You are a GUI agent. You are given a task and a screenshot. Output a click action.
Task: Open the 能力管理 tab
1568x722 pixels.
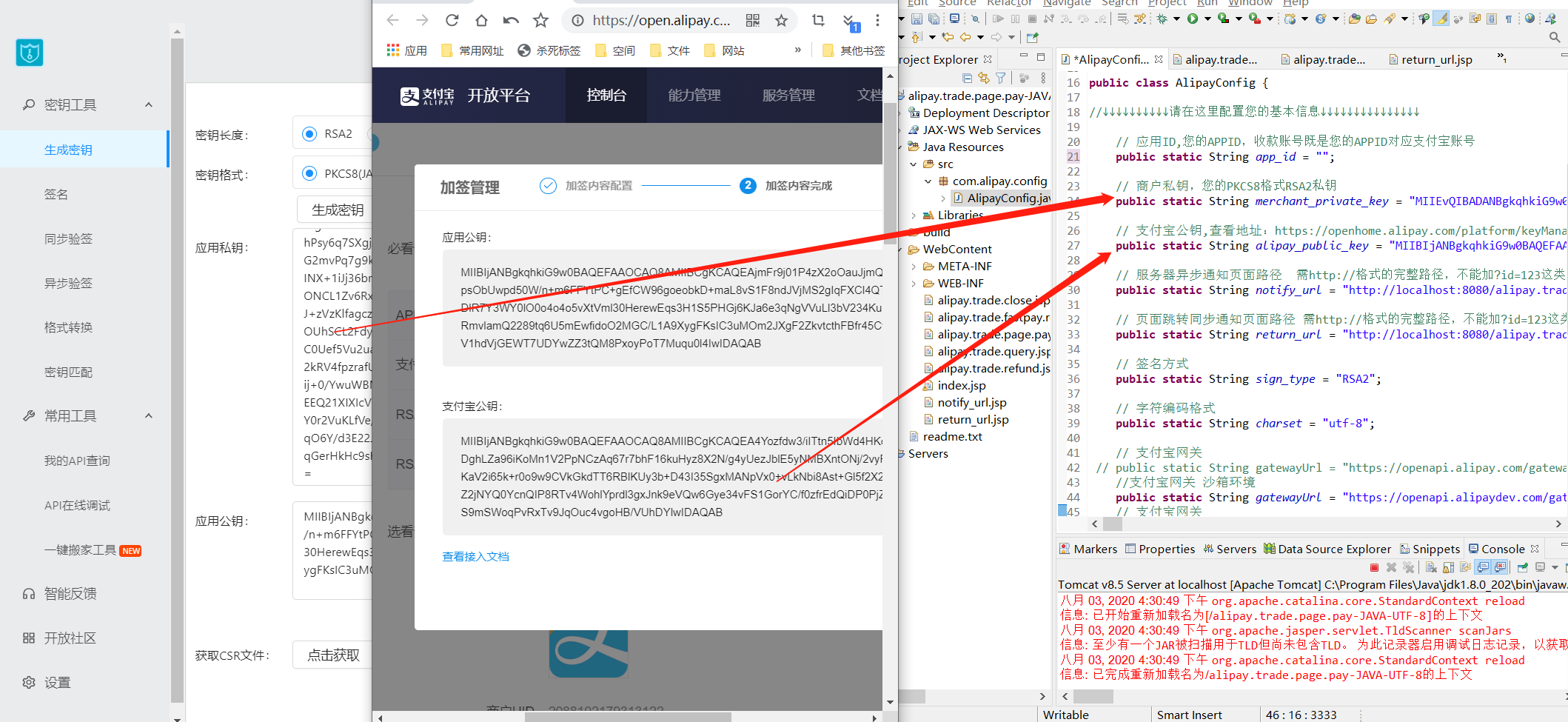[x=694, y=95]
